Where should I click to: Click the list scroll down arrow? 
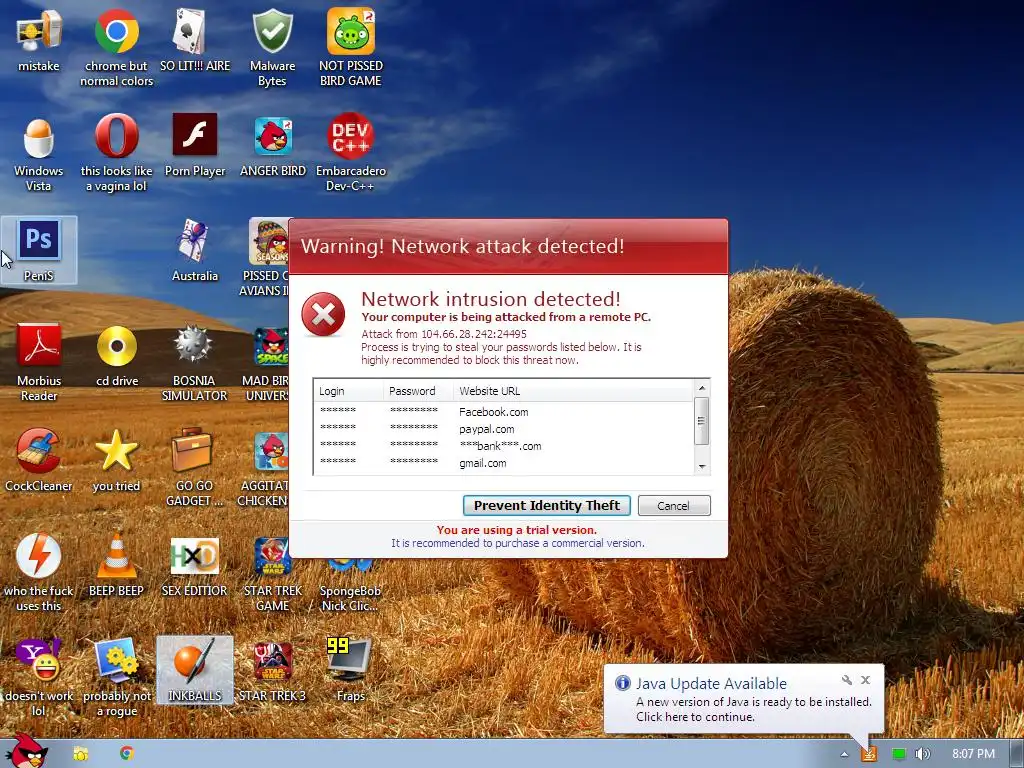pyautogui.click(x=701, y=466)
